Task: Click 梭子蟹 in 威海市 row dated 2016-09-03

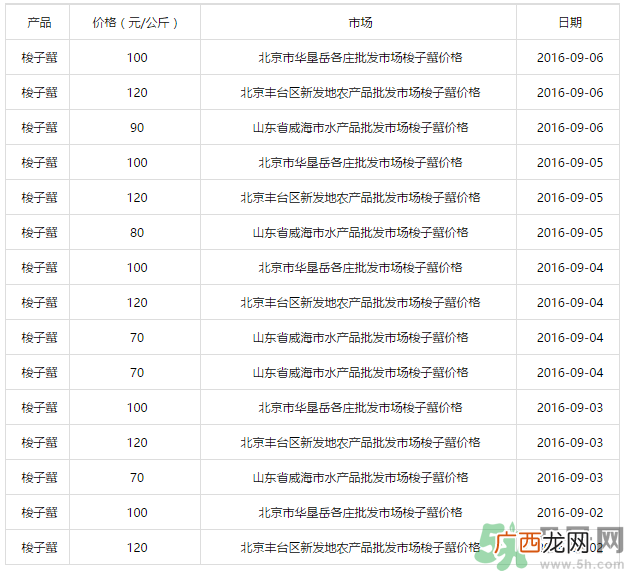Action: [39, 478]
